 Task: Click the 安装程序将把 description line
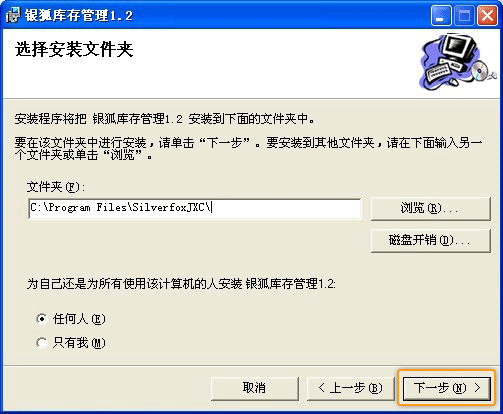pos(164,119)
